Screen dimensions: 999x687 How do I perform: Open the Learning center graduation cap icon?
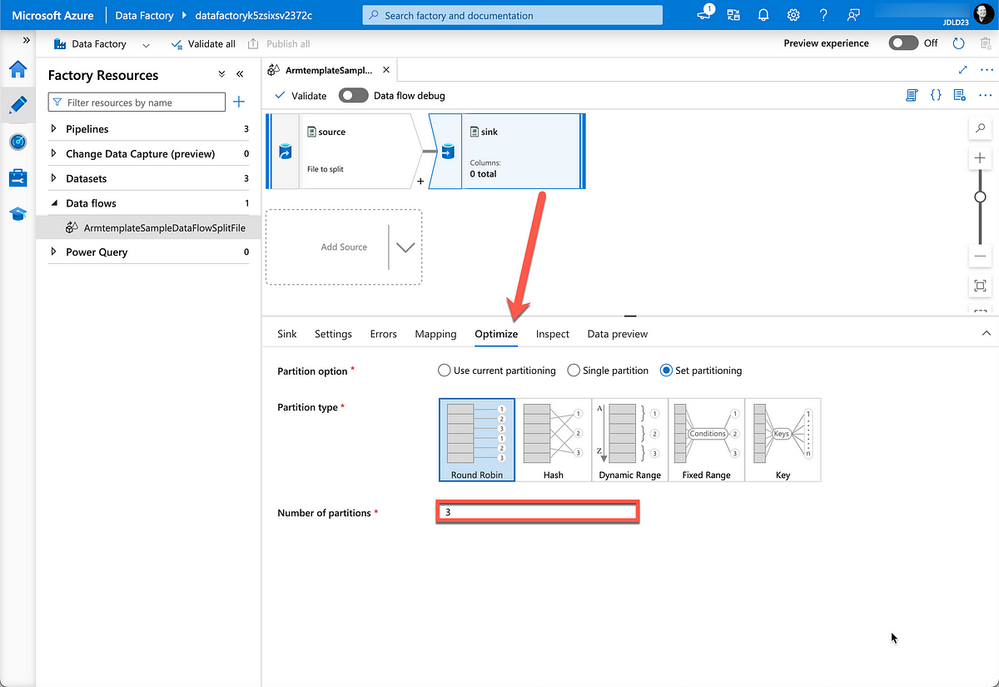18,214
